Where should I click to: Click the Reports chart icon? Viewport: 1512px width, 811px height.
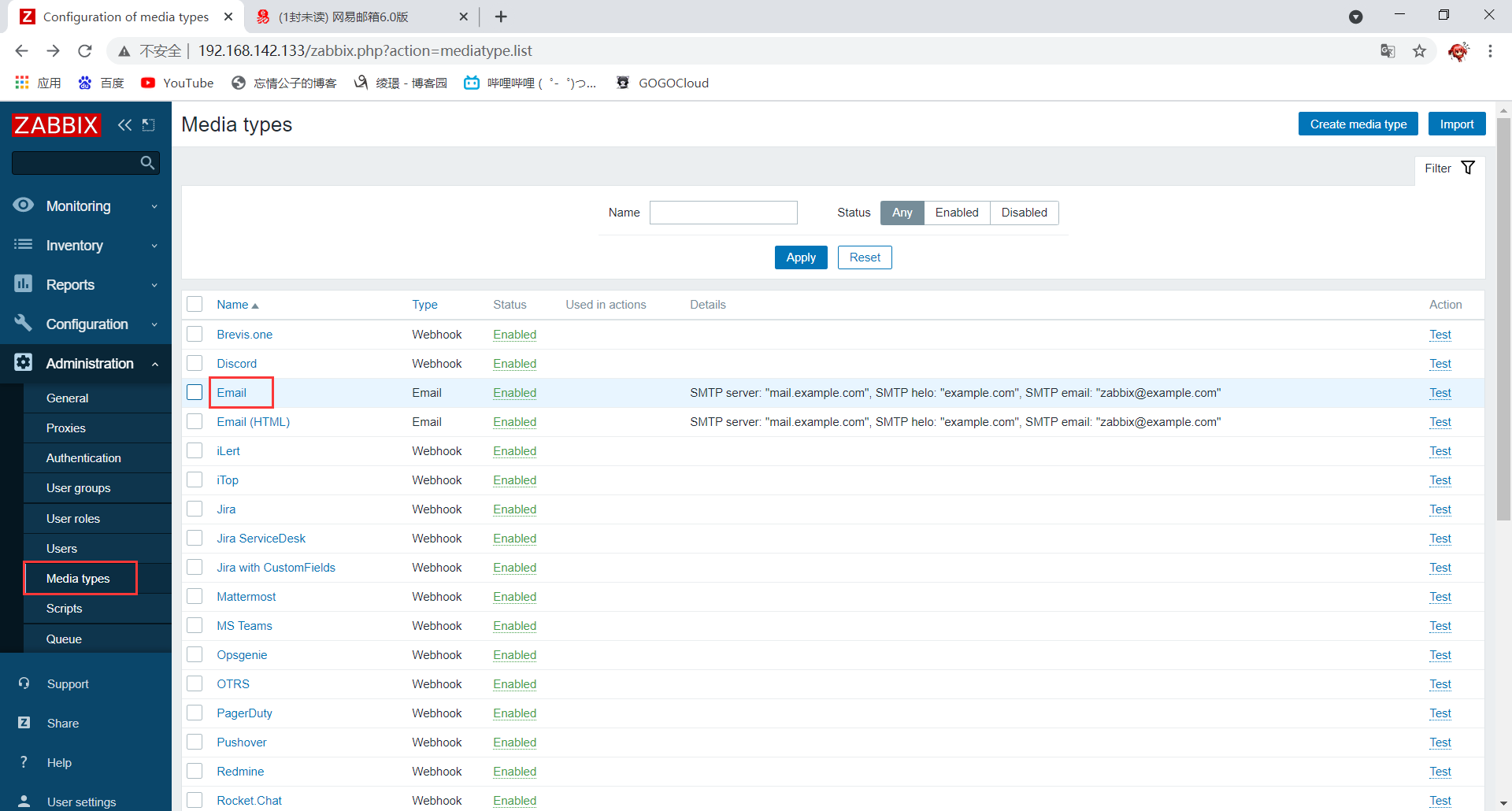pos(24,284)
